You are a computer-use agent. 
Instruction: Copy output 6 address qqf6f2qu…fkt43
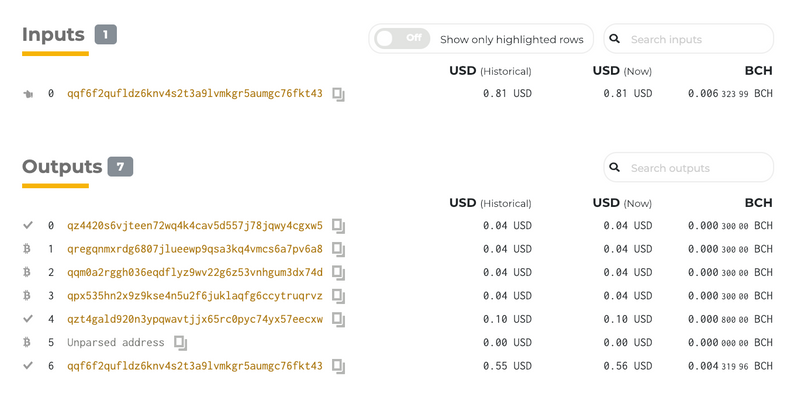339,366
